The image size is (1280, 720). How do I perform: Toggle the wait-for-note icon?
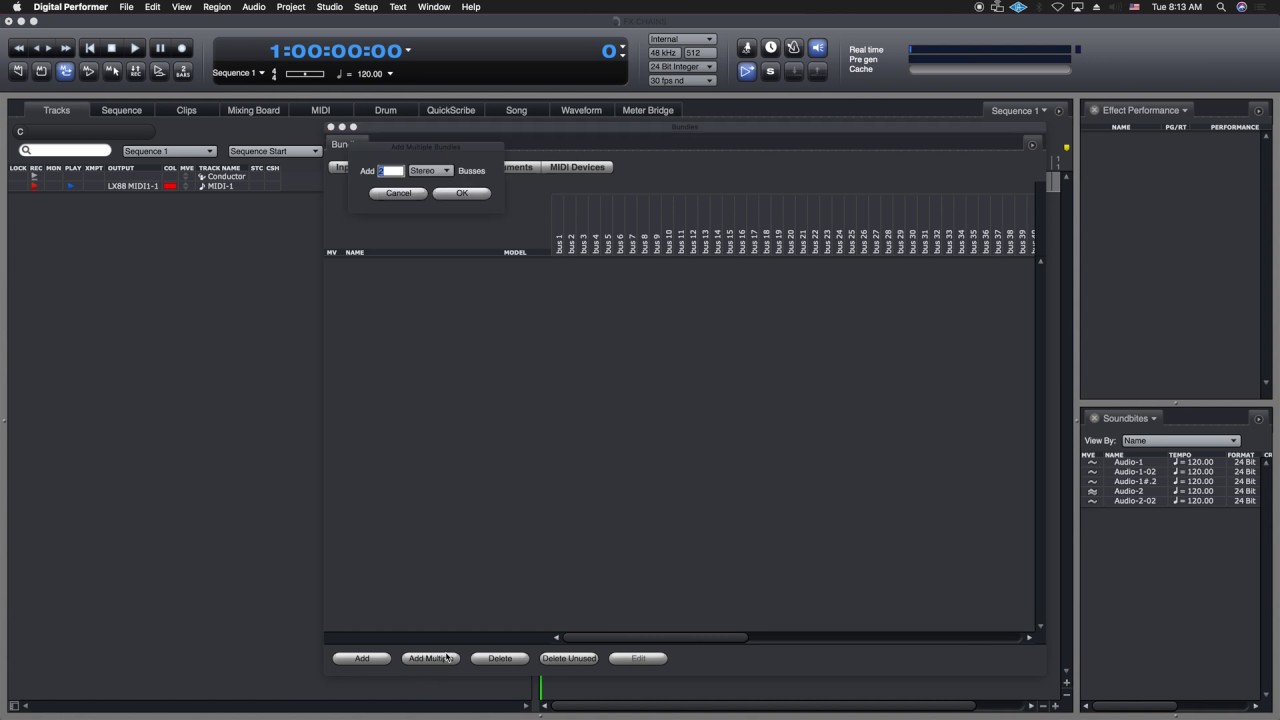tap(159, 71)
